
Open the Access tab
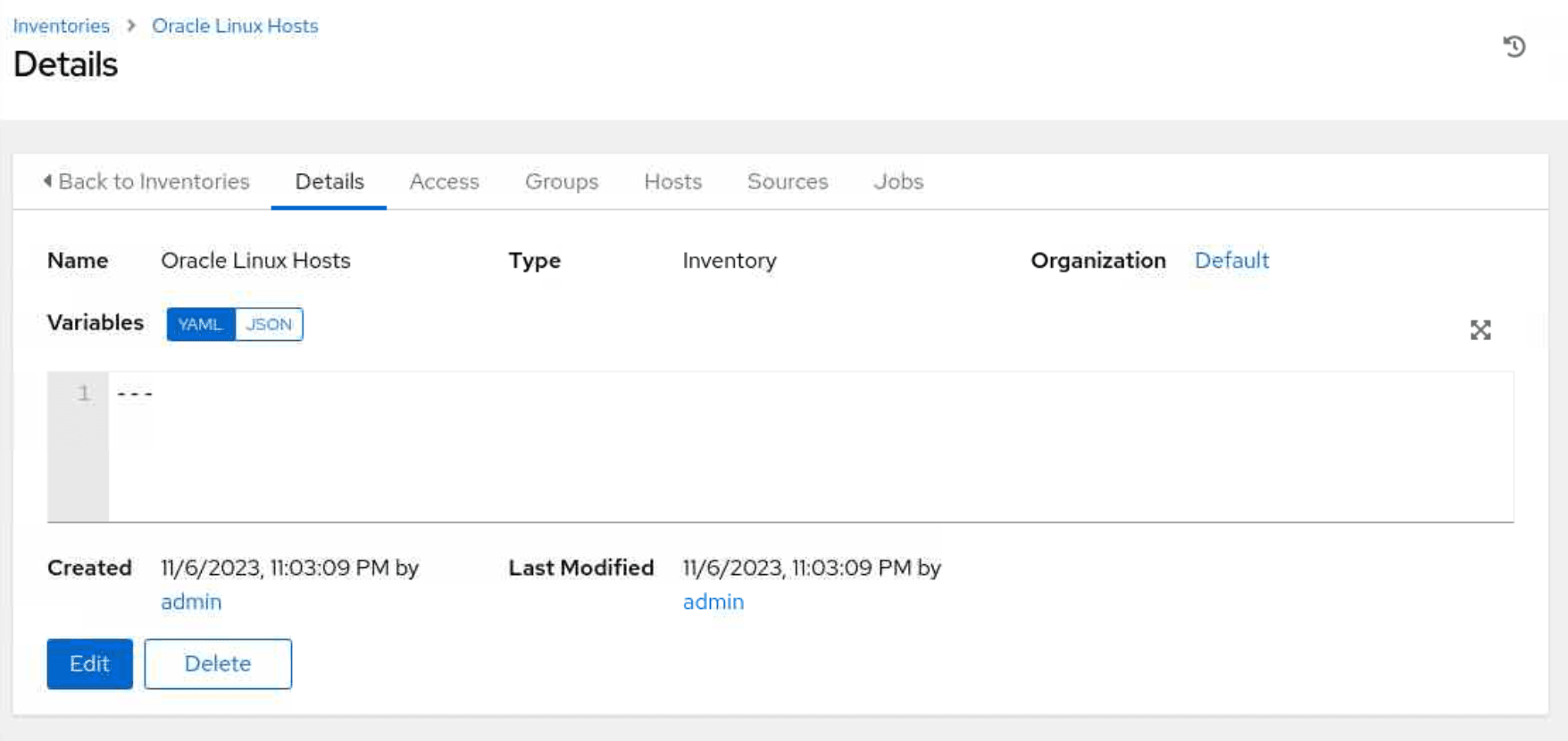[x=445, y=181]
